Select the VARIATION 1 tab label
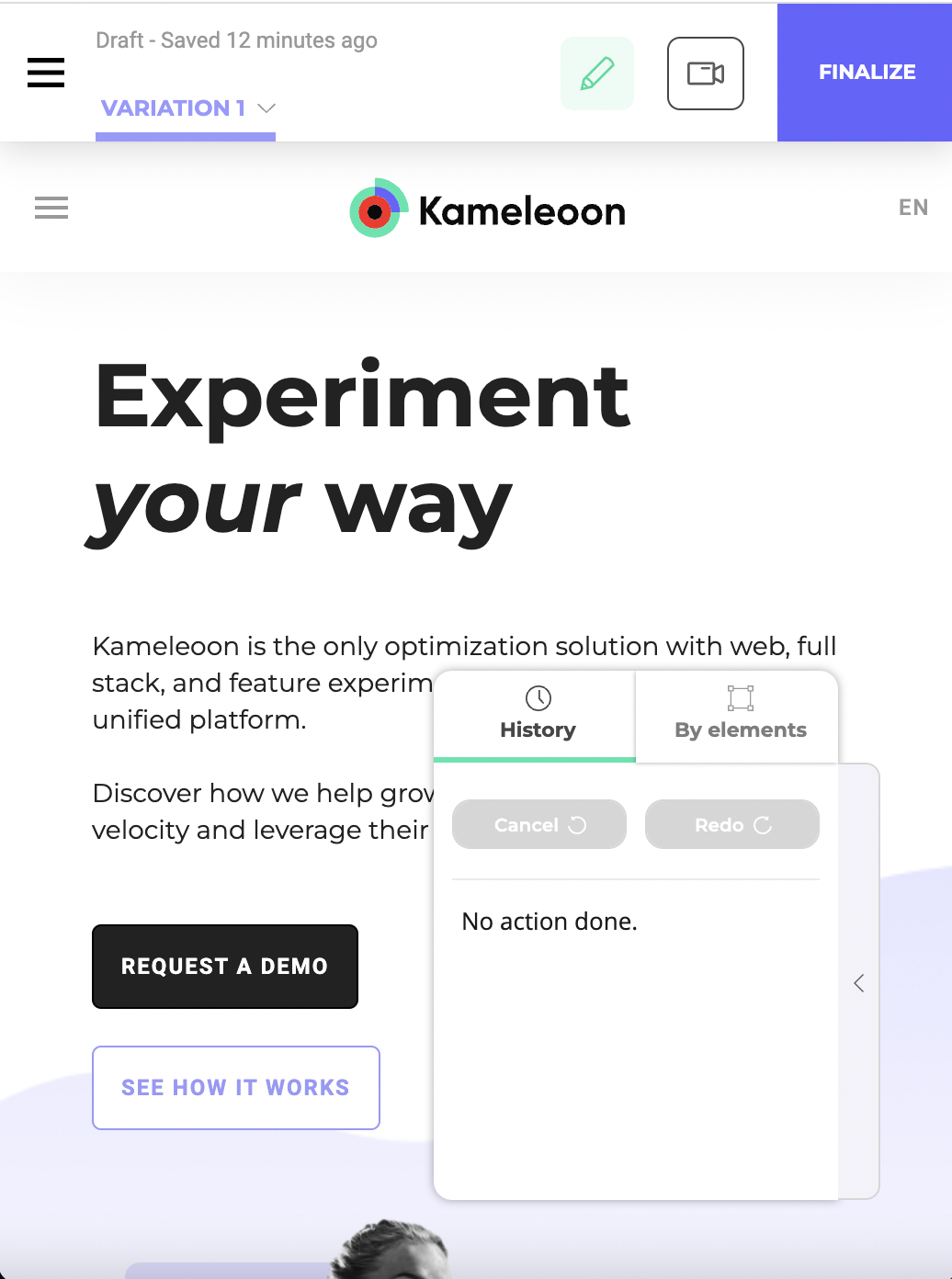 174,108
